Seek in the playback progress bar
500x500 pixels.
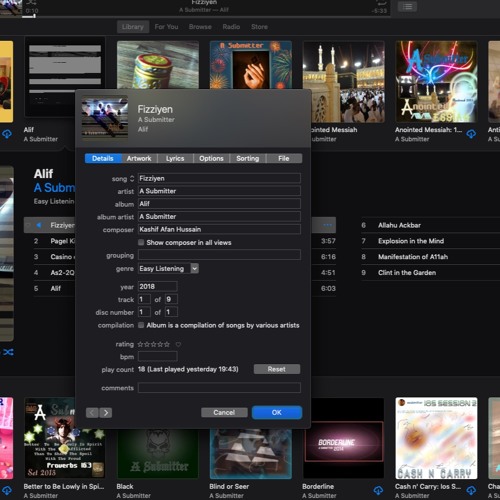click(x=206, y=16)
